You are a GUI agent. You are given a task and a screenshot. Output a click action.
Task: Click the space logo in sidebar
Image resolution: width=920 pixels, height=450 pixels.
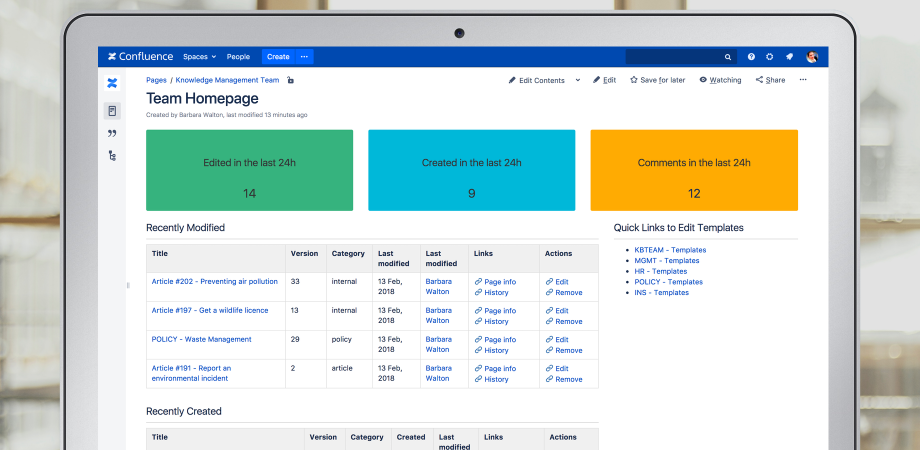112,83
